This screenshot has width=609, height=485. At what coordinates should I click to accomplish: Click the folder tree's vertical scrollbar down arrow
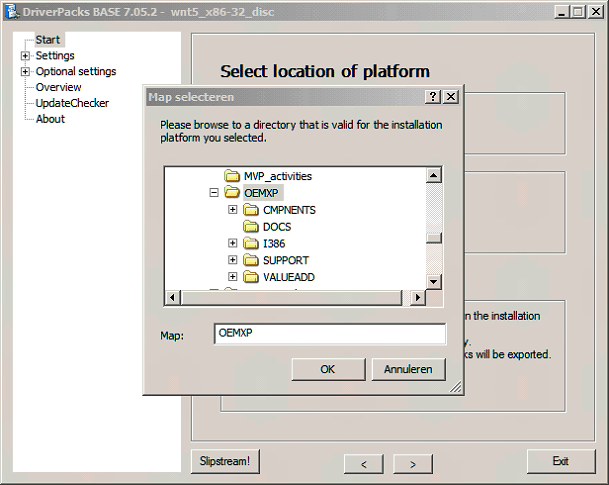point(434,282)
